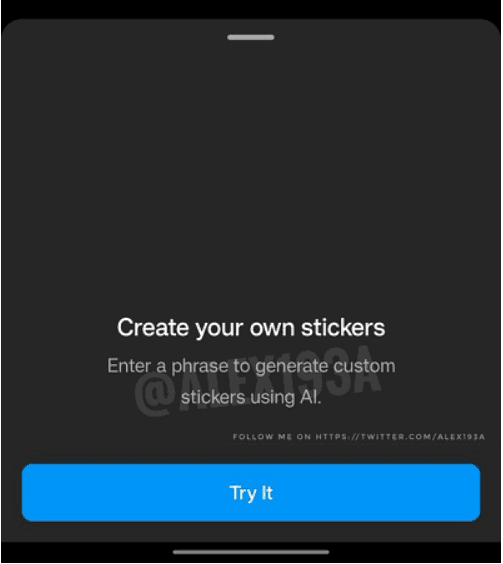
Task: Tap the black backdrop above the sheet
Action: pyautogui.click(x=251, y=9)
